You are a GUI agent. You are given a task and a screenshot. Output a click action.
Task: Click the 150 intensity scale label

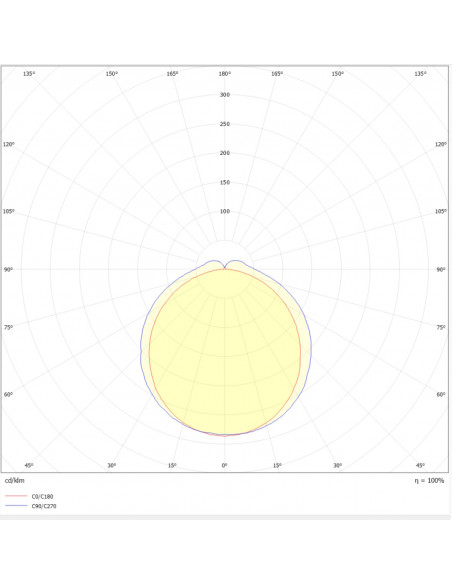point(225,182)
